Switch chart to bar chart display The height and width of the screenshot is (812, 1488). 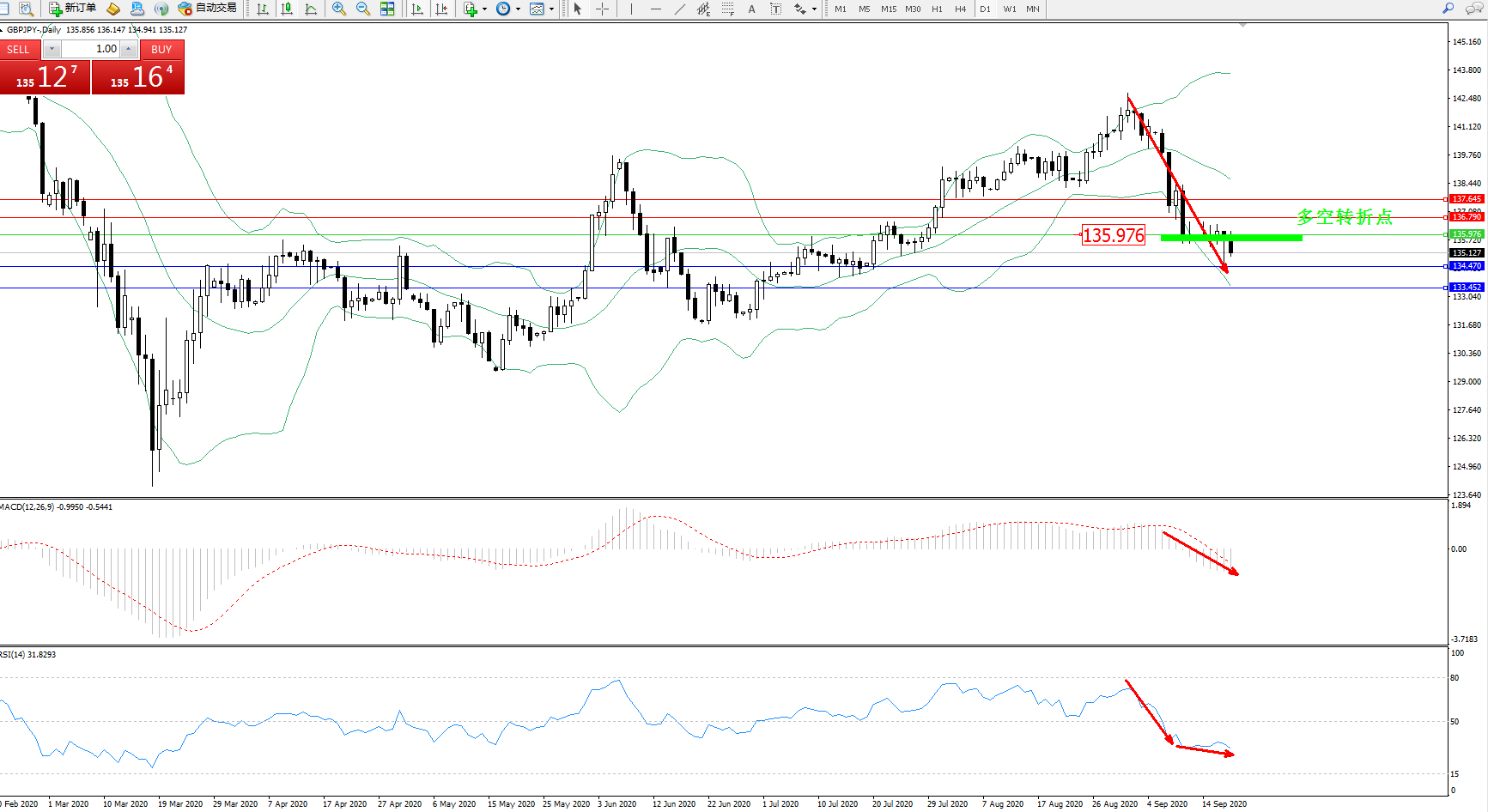[263, 9]
